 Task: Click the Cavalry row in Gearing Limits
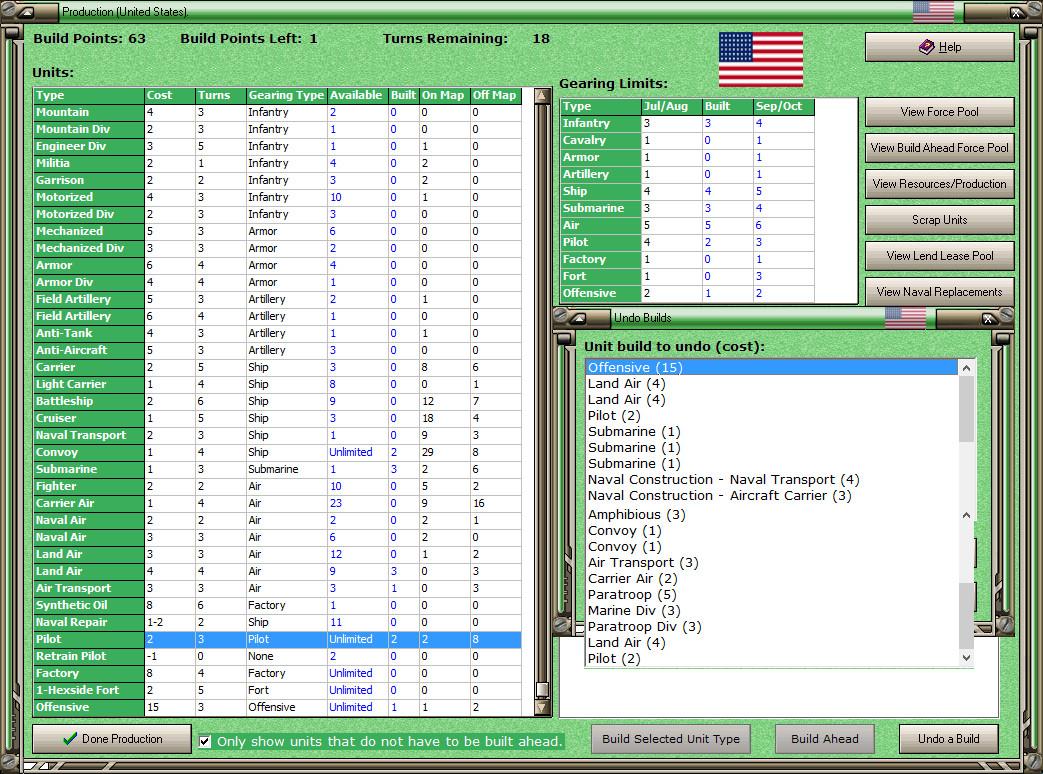tap(688, 140)
